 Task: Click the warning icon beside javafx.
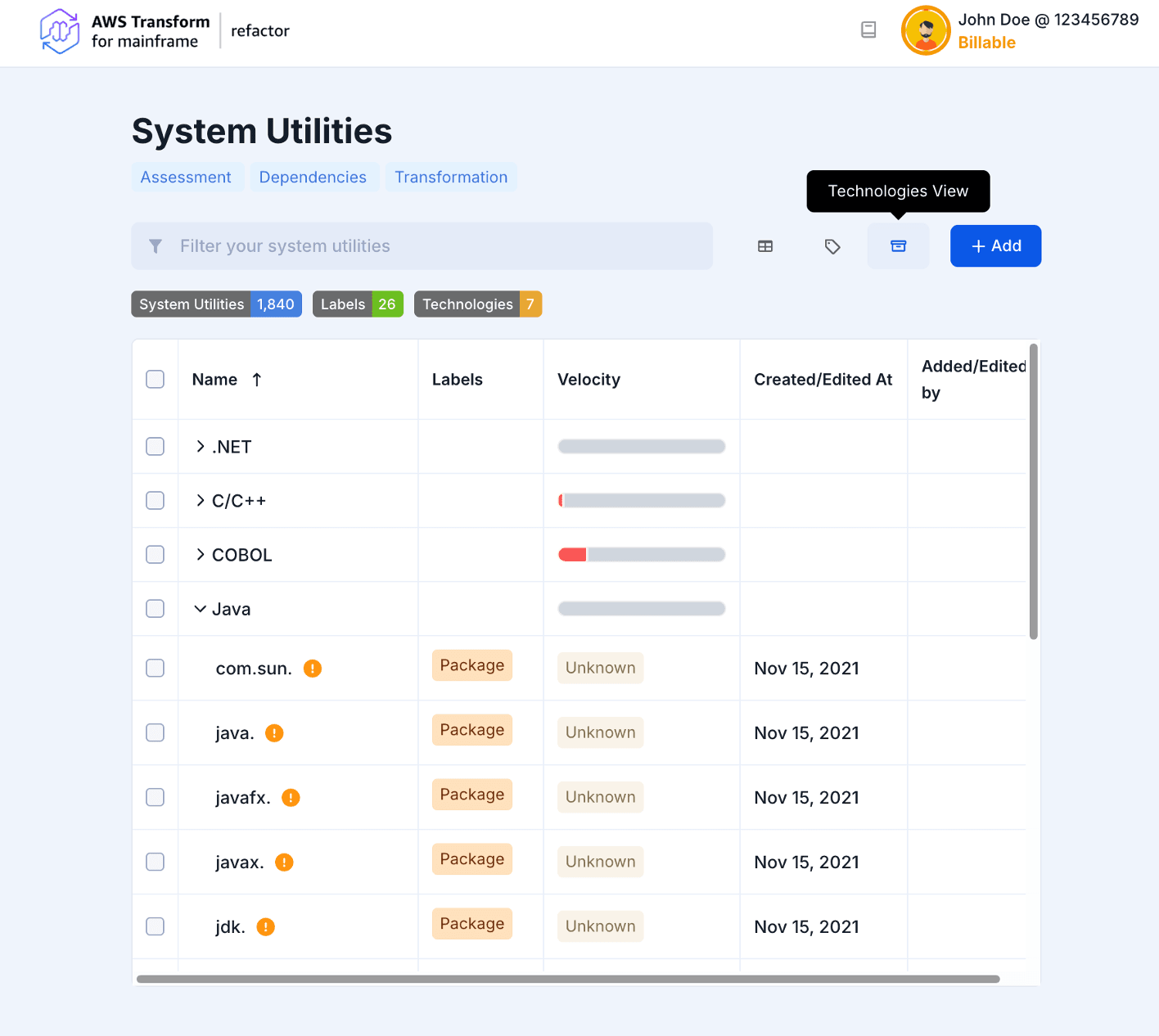(x=291, y=798)
